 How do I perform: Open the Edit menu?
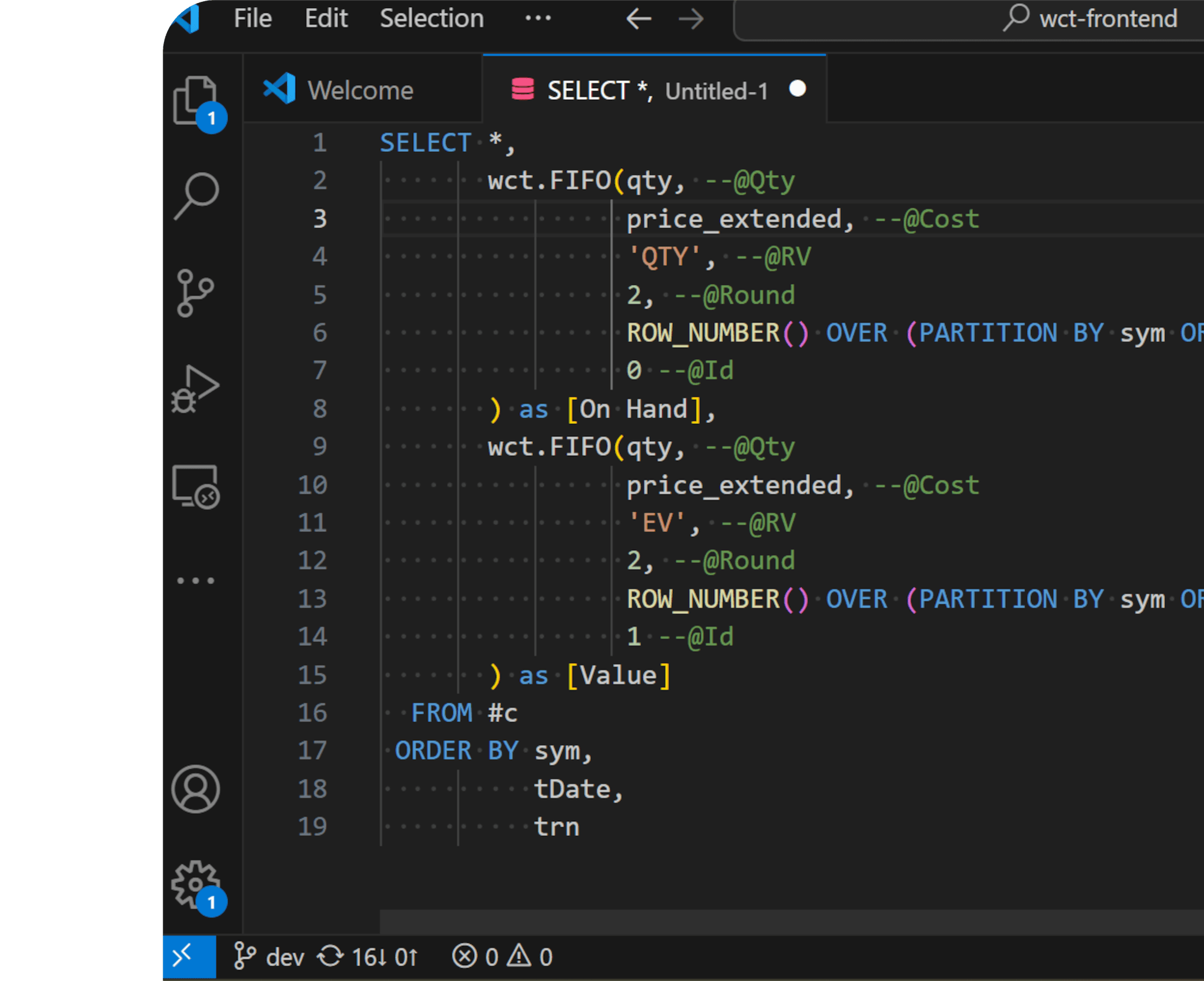click(326, 19)
